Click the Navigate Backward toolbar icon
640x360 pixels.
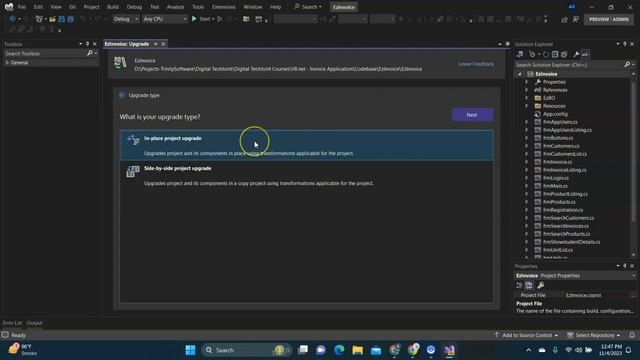pyautogui.click(x=12, y=19)
